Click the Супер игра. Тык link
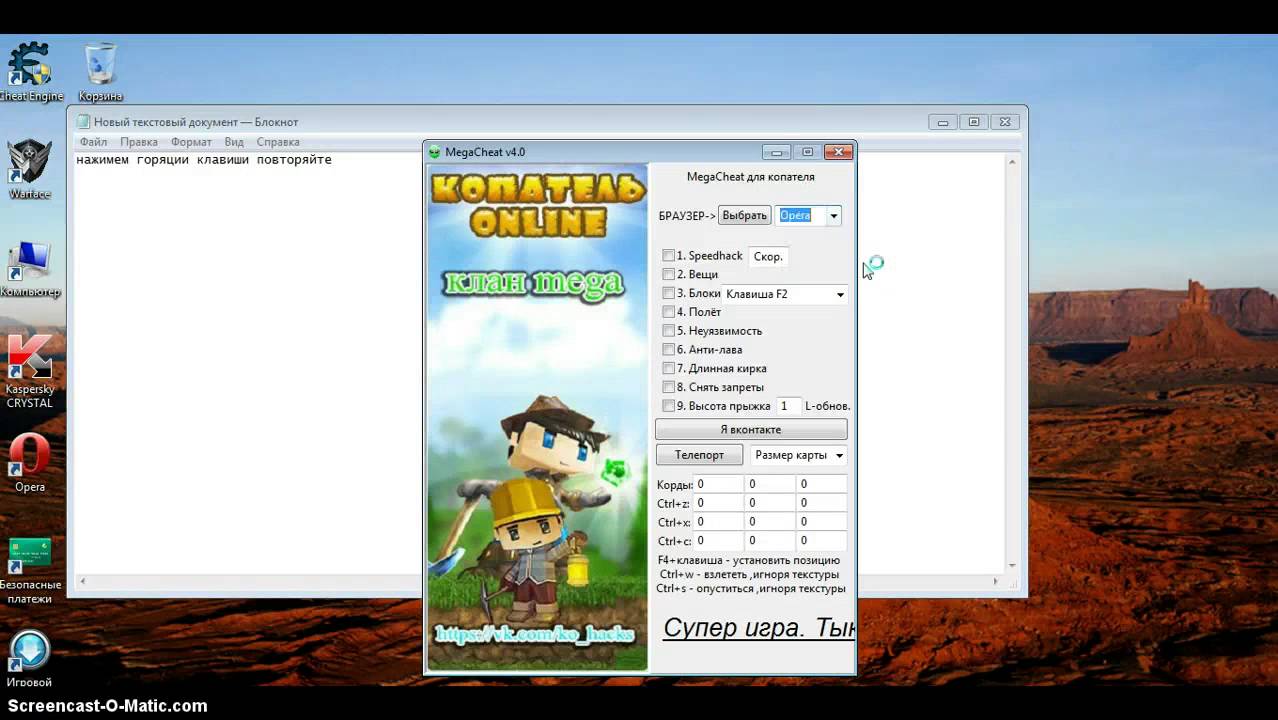This screenshot has width=1278, height=720. click(x=759, y=628)
